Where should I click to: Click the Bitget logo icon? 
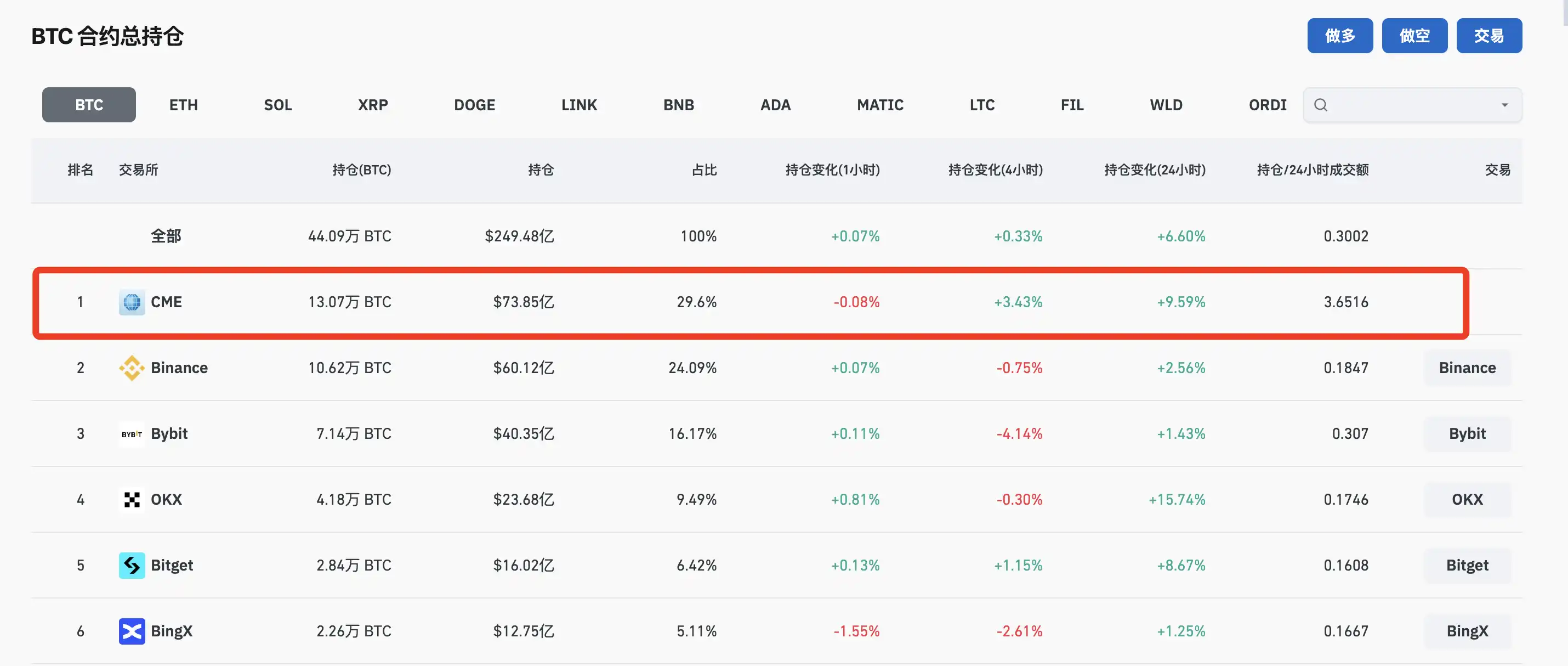point(132,566)
